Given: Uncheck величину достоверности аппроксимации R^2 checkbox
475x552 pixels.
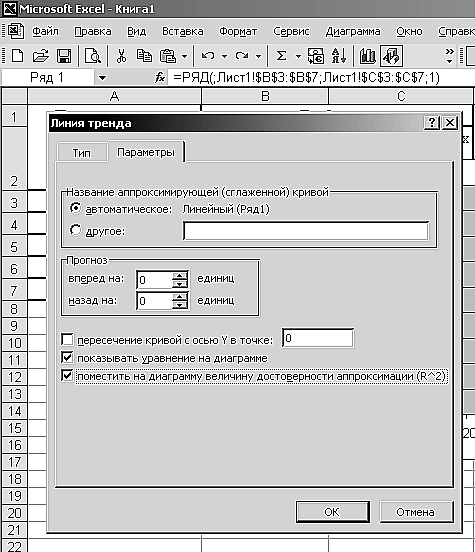Looking at the screenshot, I should pyautogui.click(x=67, y=376).
